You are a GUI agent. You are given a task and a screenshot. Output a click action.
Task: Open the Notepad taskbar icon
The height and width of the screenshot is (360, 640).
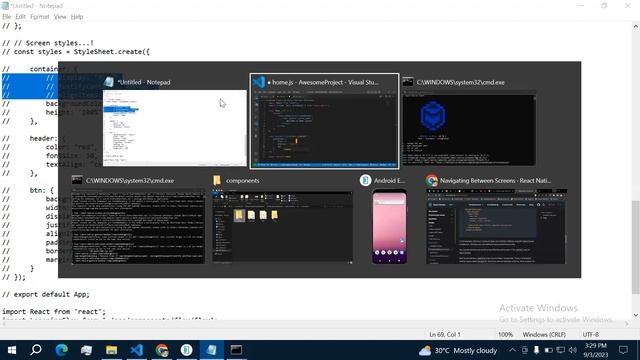click(211, 350)
